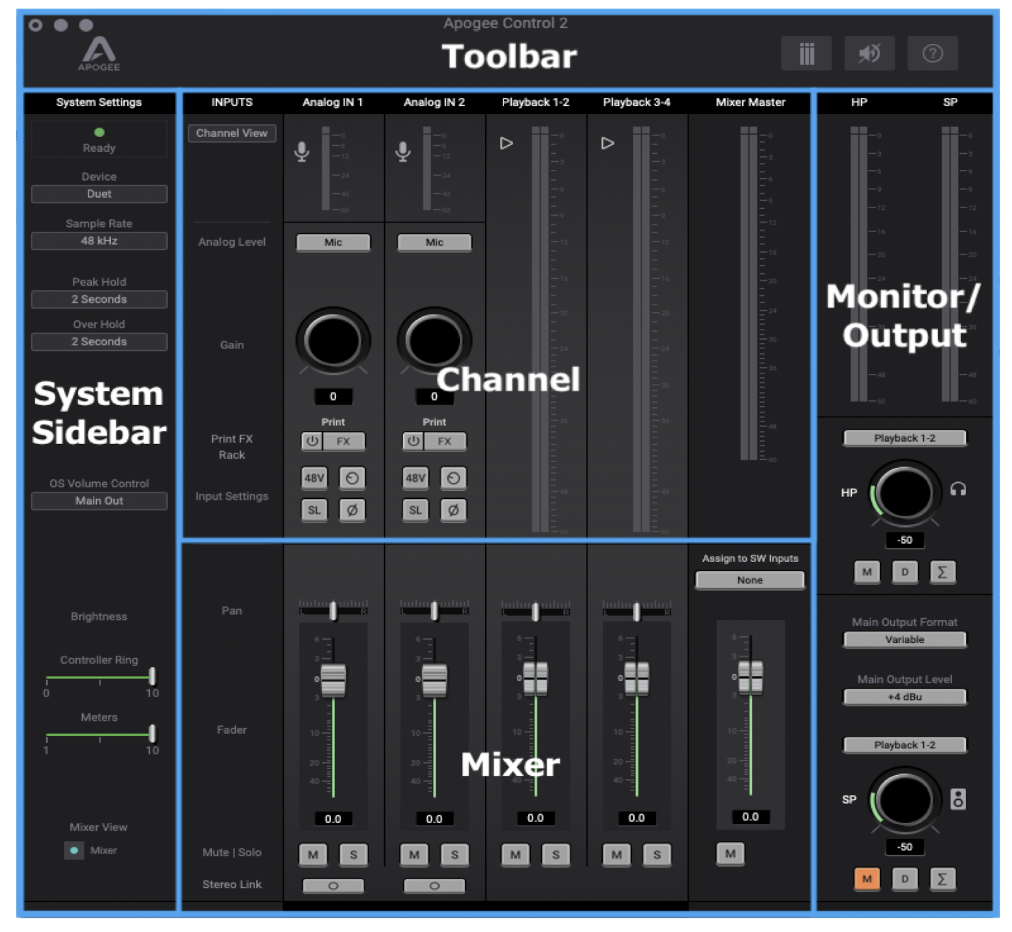
Task: Open OS Volume Control Main Out dropdown
Action: [99, 501]
